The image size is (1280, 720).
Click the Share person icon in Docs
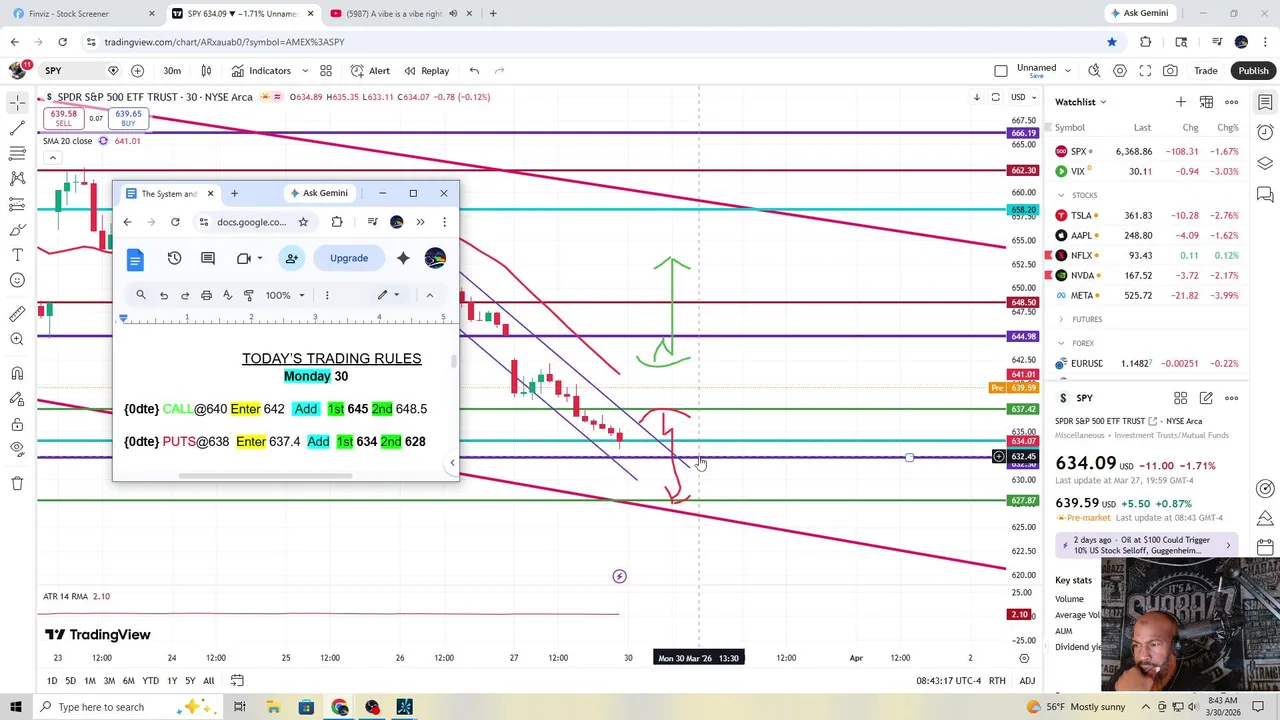click(x=291, y=258)
